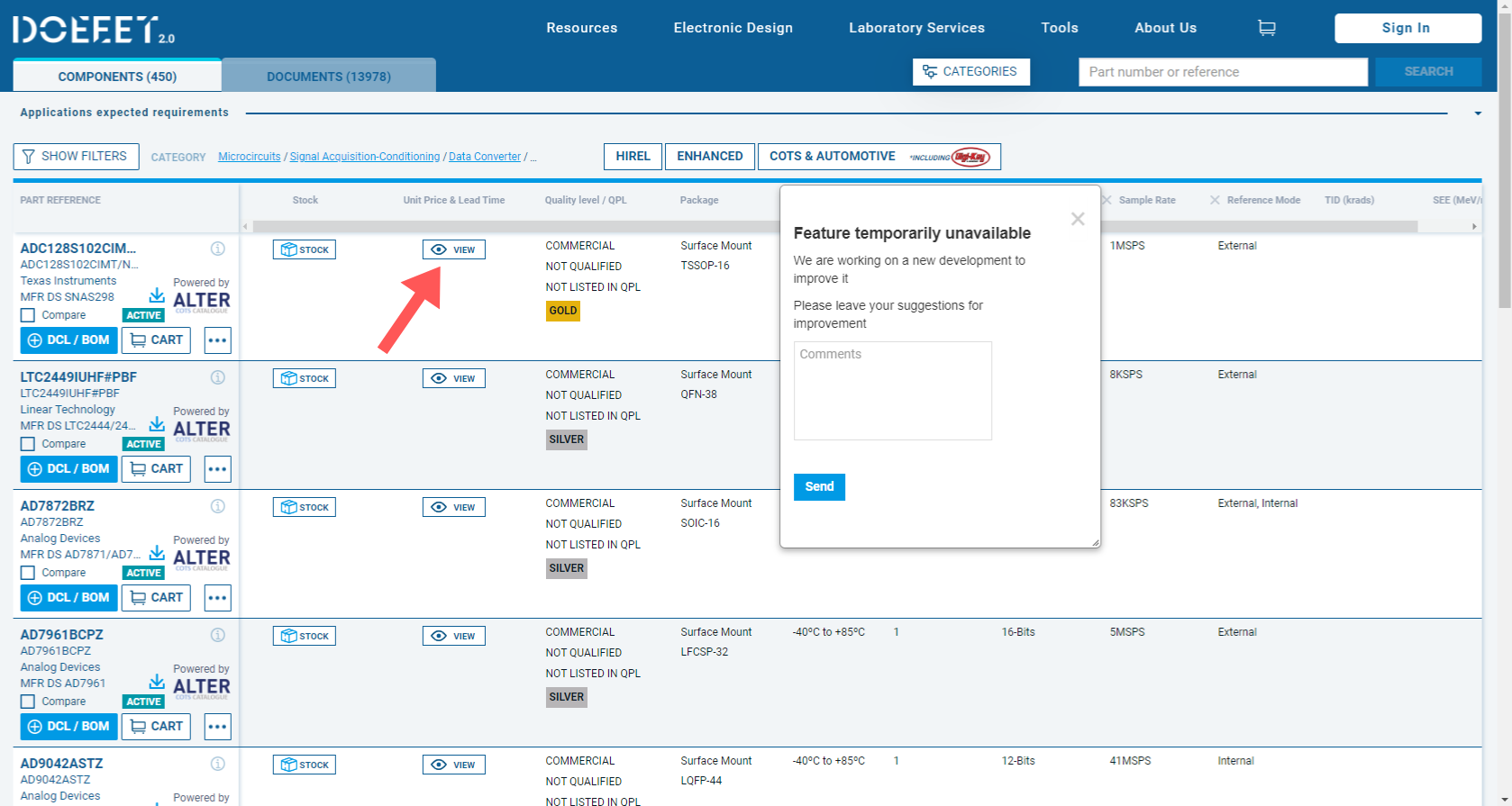Download datasheet for AD7961BCPZ part
The height and width of the screenshot is (806, 1512).
(157, 682)
